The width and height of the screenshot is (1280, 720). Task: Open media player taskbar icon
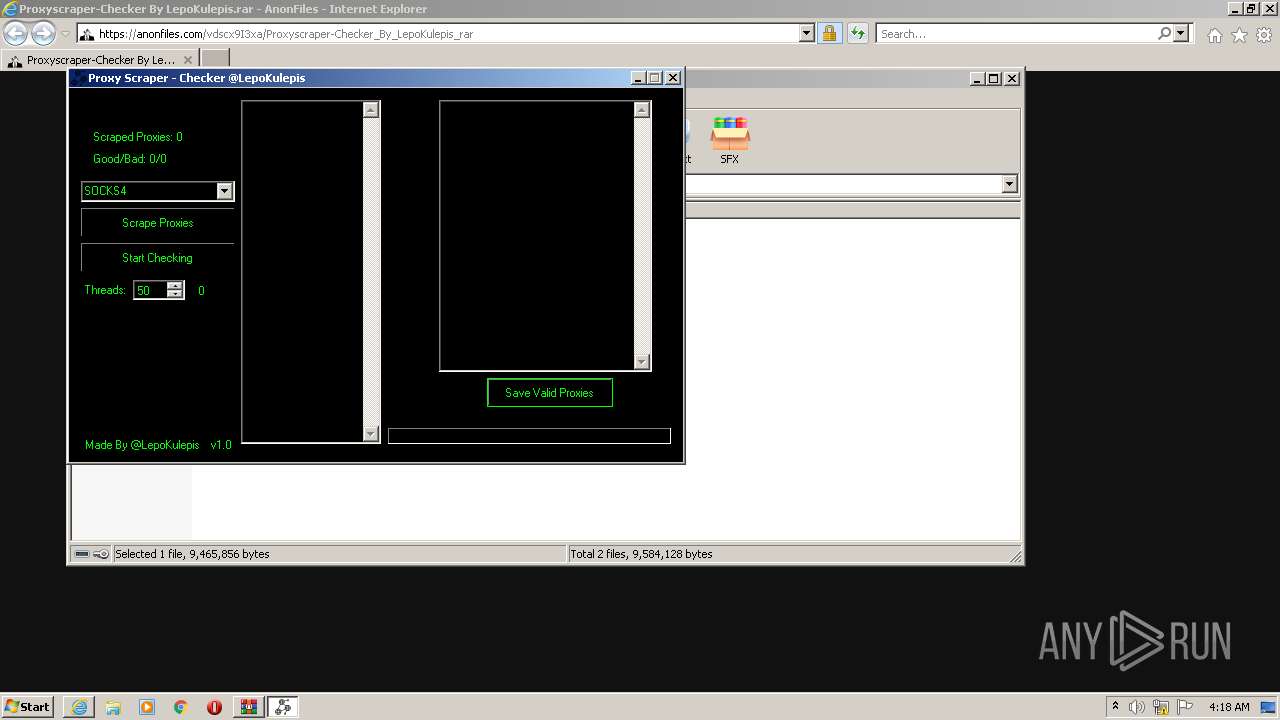147,707
